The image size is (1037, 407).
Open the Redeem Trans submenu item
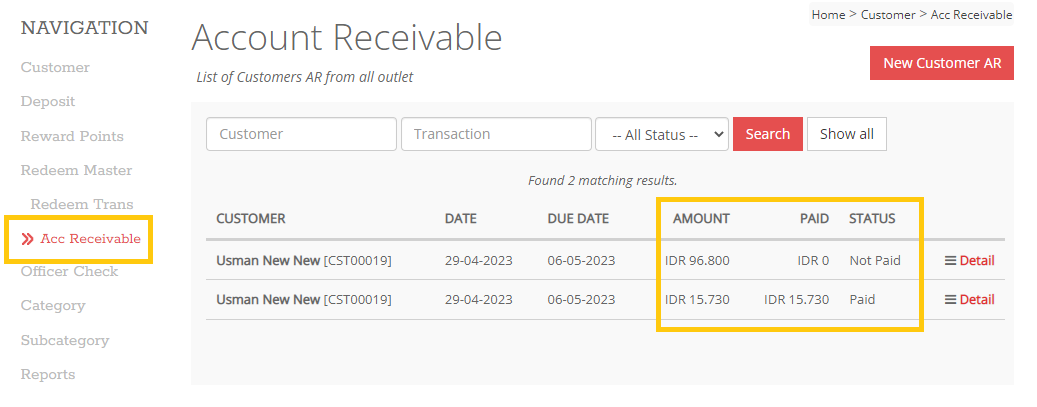point(81,204)
